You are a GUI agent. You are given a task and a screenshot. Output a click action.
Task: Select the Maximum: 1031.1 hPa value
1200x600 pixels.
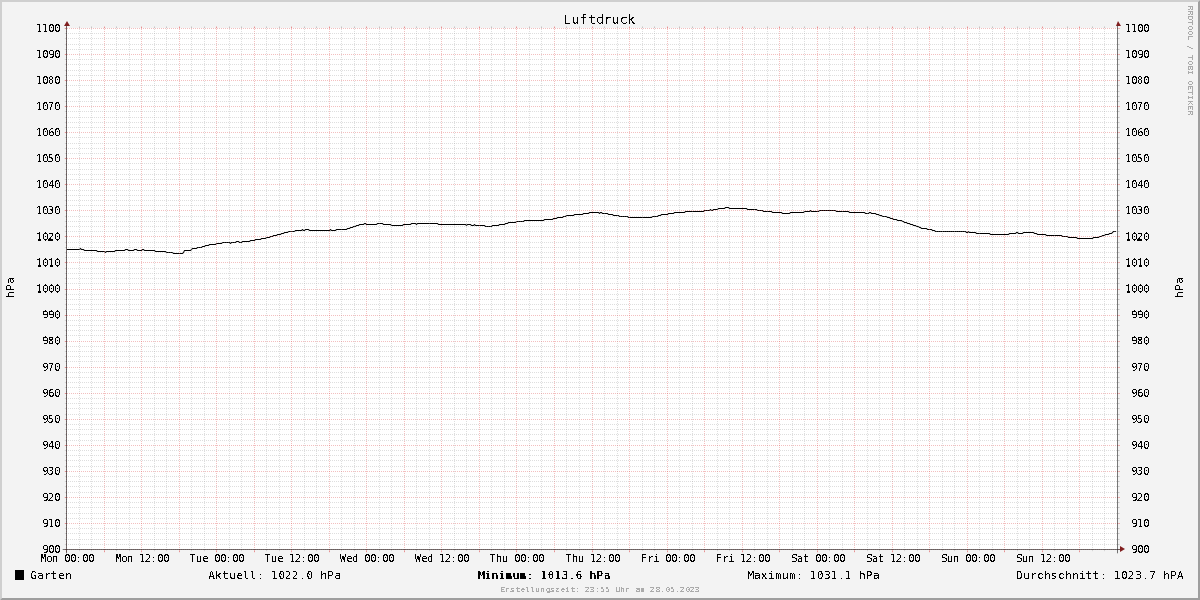tap(813, 575)
